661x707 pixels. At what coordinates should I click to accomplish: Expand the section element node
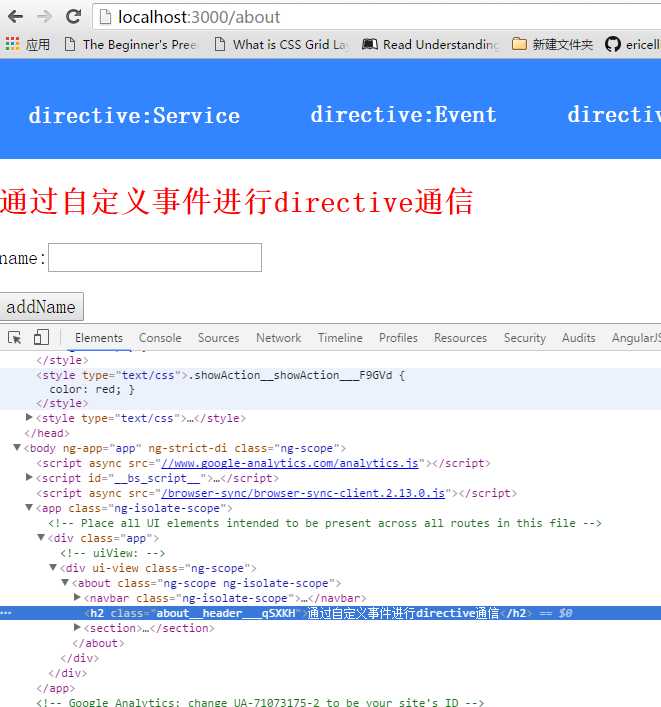pos(77,627)
